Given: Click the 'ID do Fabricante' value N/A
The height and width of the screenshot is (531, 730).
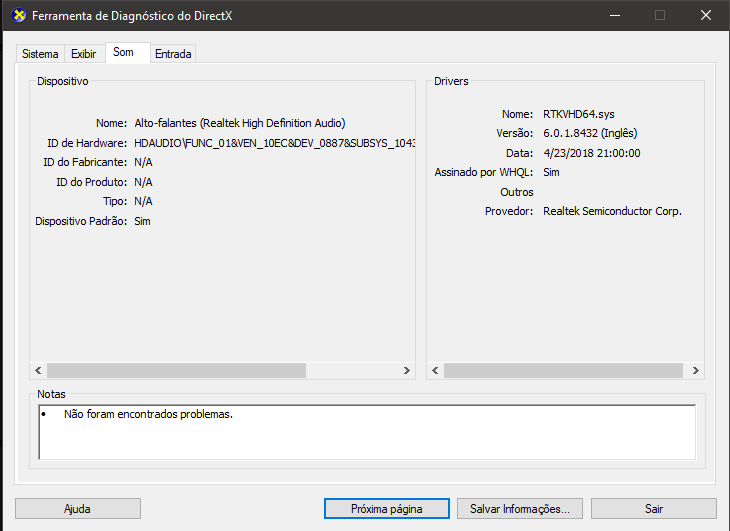Looking at the screenshot, I should coord(143,162).
